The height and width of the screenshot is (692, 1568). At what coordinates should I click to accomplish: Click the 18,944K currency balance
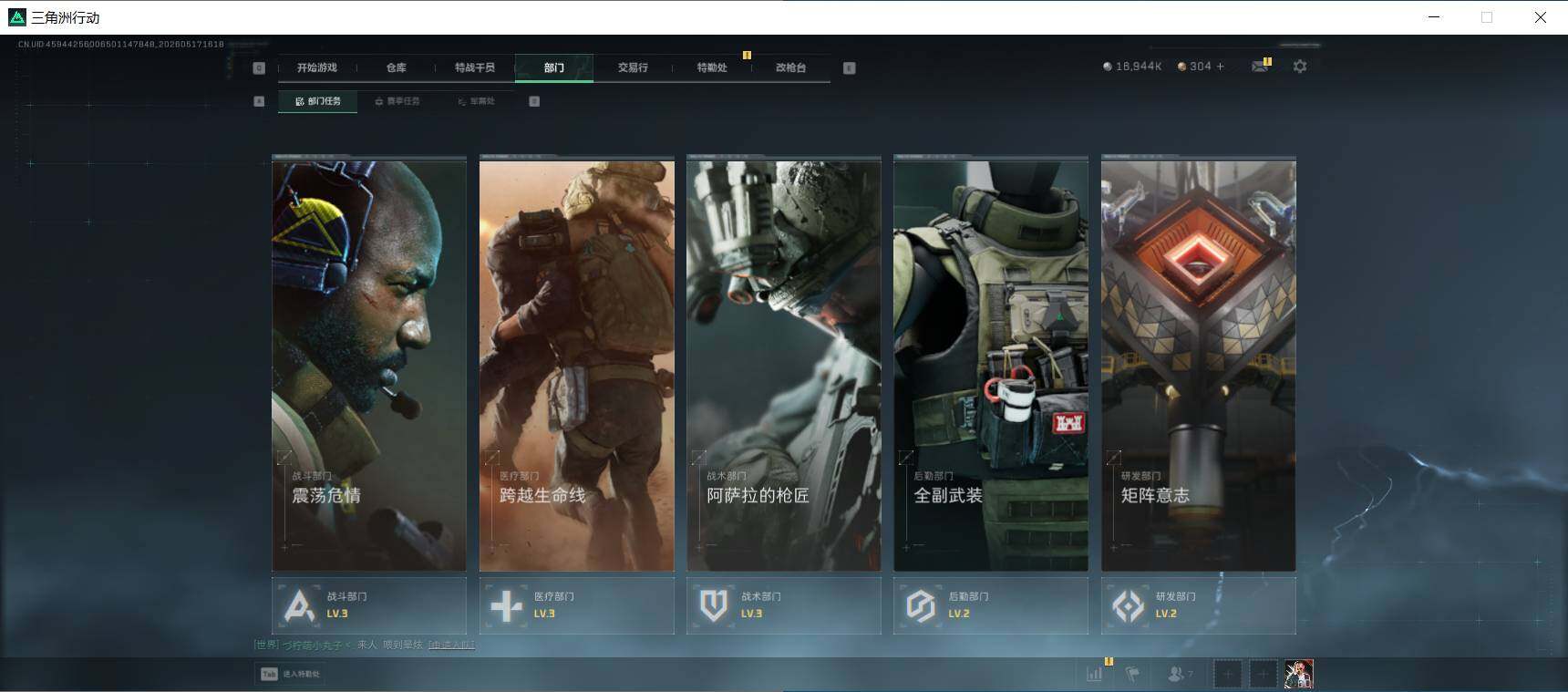[x=1132, y=67]
